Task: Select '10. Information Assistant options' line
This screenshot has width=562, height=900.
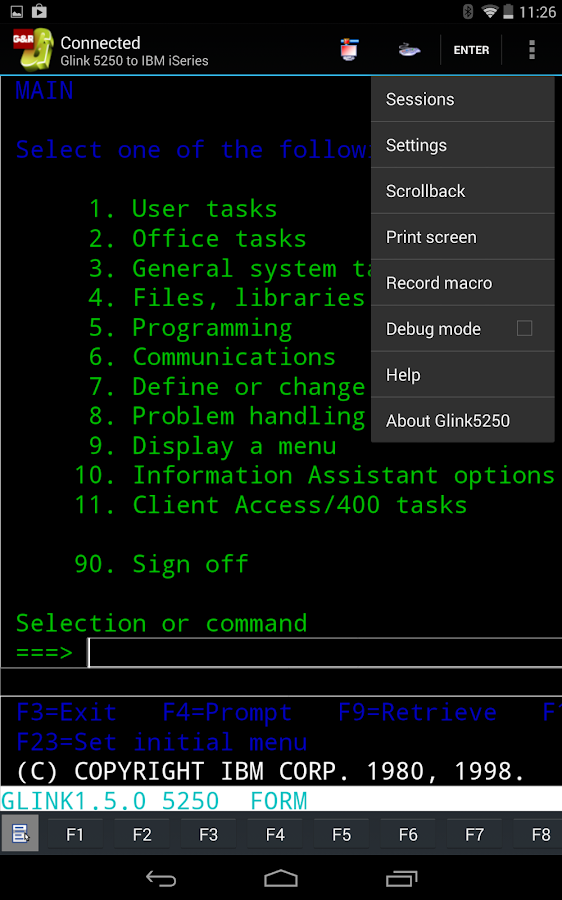Action: click(315, 476)
